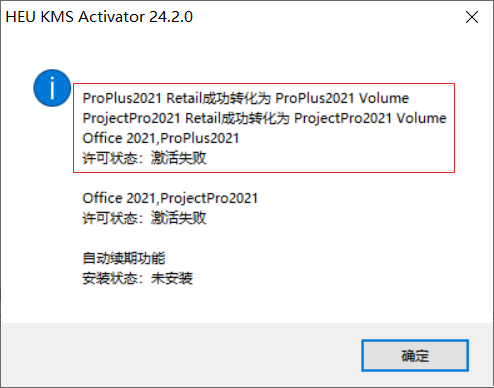Select the ProPlus2021 Retail conversion line
Image resolution: width=494 pixels, height=388 pixels.
[x=246, y=98]
